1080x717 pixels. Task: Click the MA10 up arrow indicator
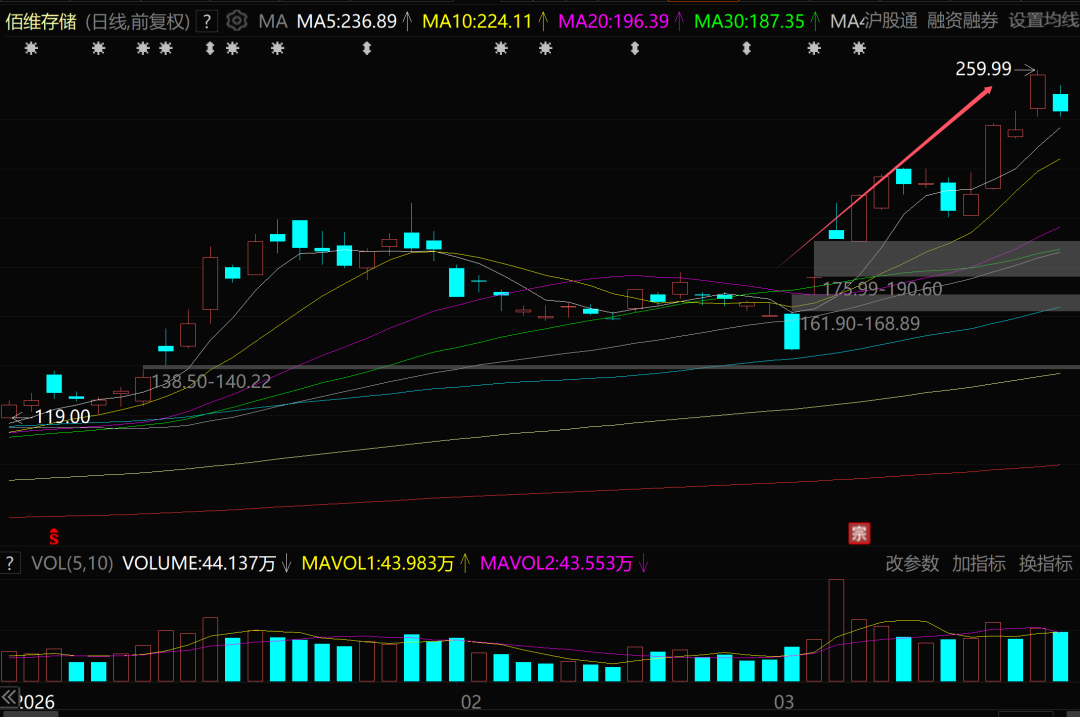tap(543, 21)
